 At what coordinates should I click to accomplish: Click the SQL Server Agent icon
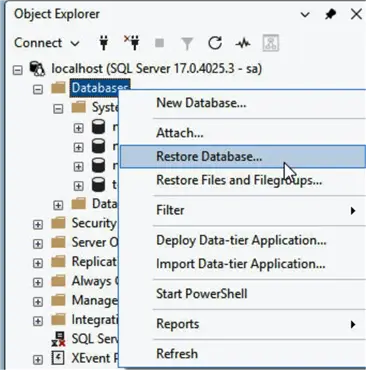click(58, 339)
